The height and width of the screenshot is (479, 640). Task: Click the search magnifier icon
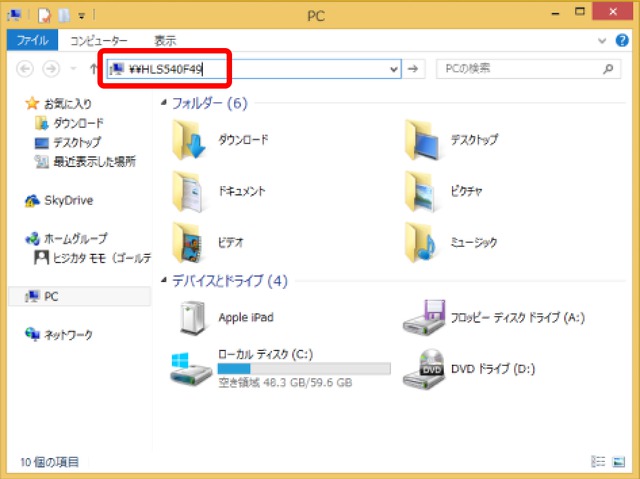(608, 69)
